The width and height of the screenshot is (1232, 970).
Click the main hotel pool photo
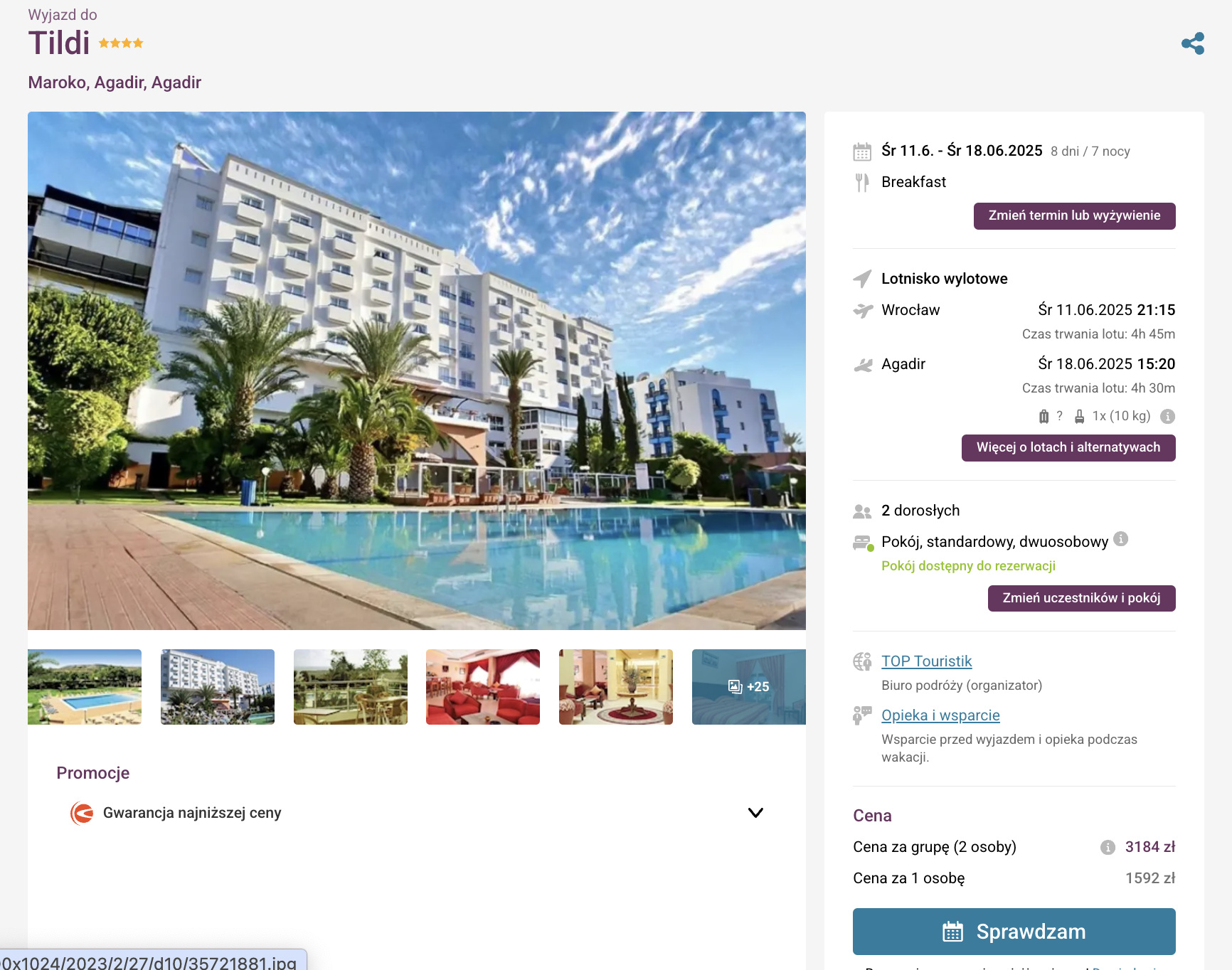pos(417,371)
